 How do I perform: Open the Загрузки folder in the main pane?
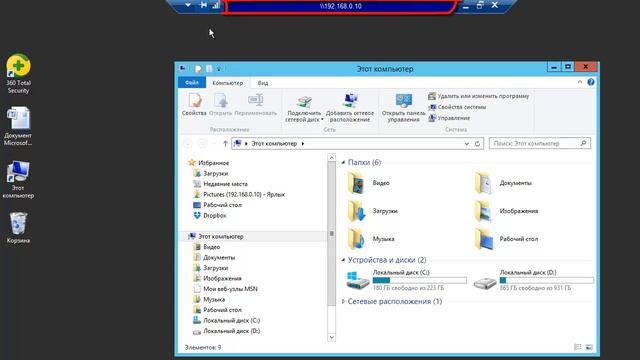click(372, 211)
